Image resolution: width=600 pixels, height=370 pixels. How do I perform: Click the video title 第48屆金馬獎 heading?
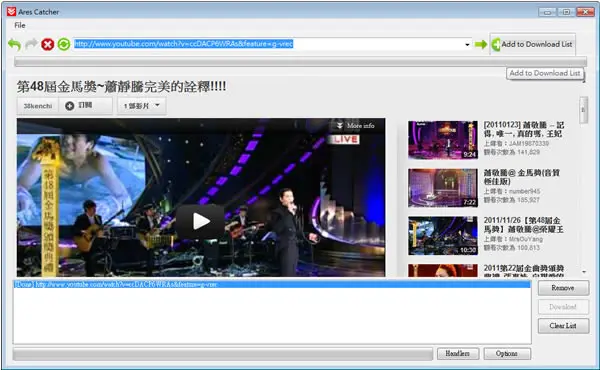(121, 86)
